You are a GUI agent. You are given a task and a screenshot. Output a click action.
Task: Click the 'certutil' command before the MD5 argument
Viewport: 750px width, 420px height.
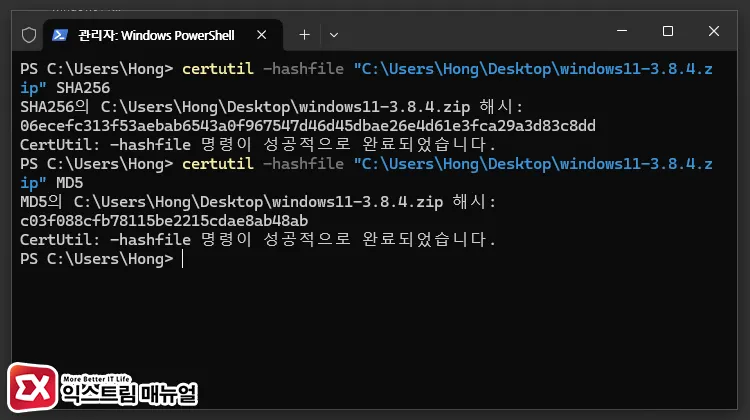[218, 164]
